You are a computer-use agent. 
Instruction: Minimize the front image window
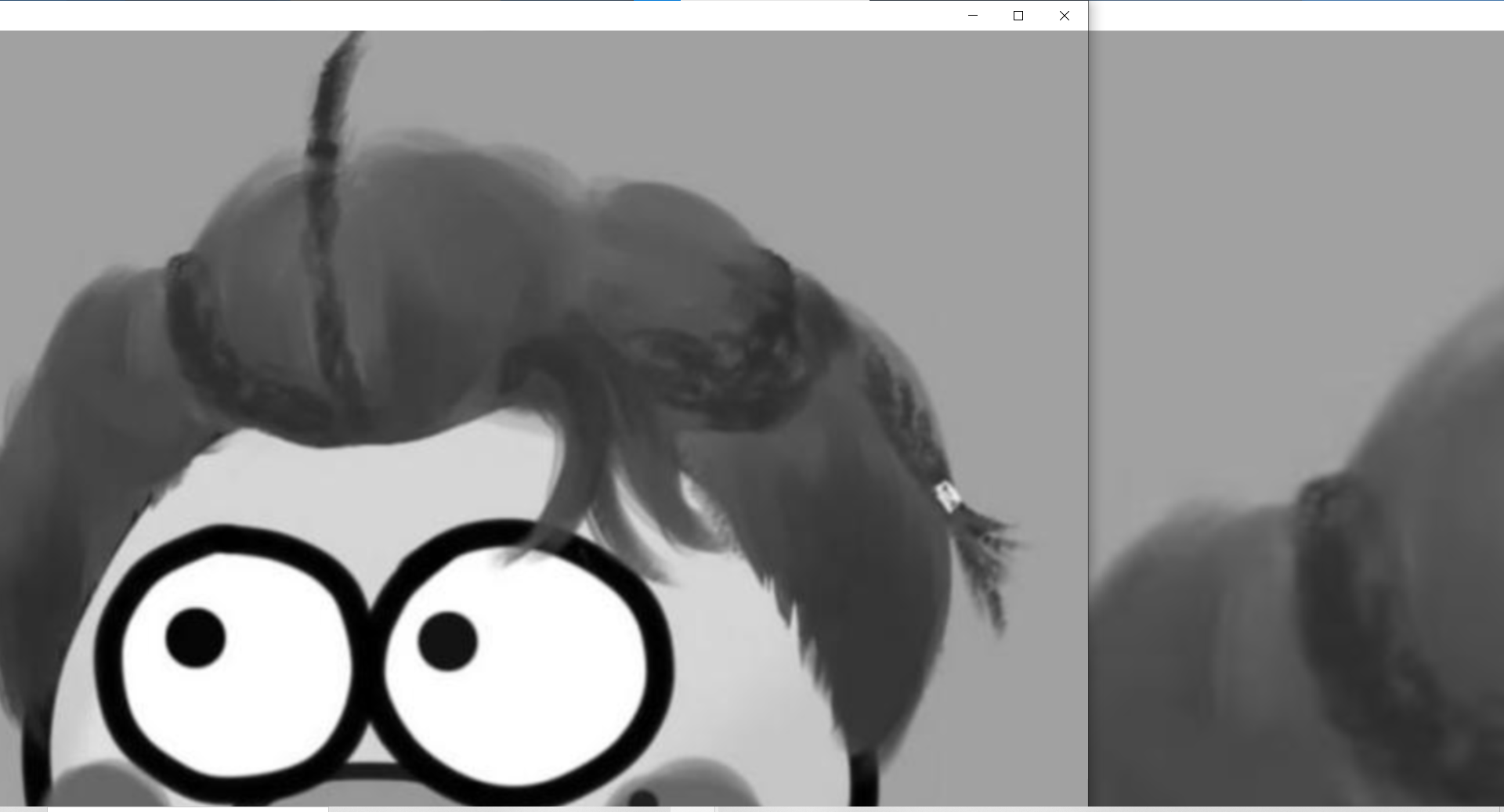tap(973, 16)
